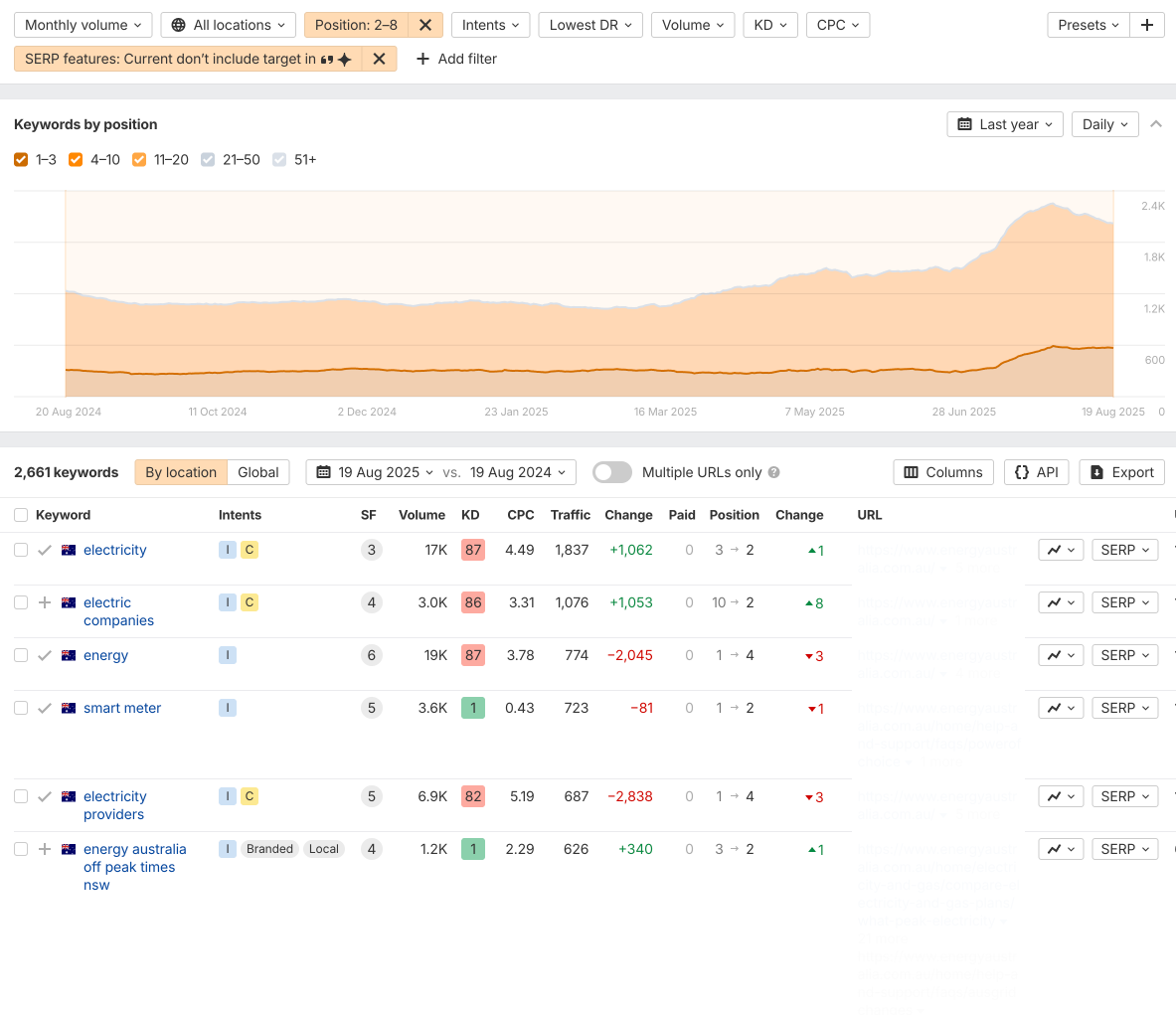The width and height of the screenshot is (1176, 1015).
Task: Expand the Last year date range dropdown
Action: [x=1005, y=124]
